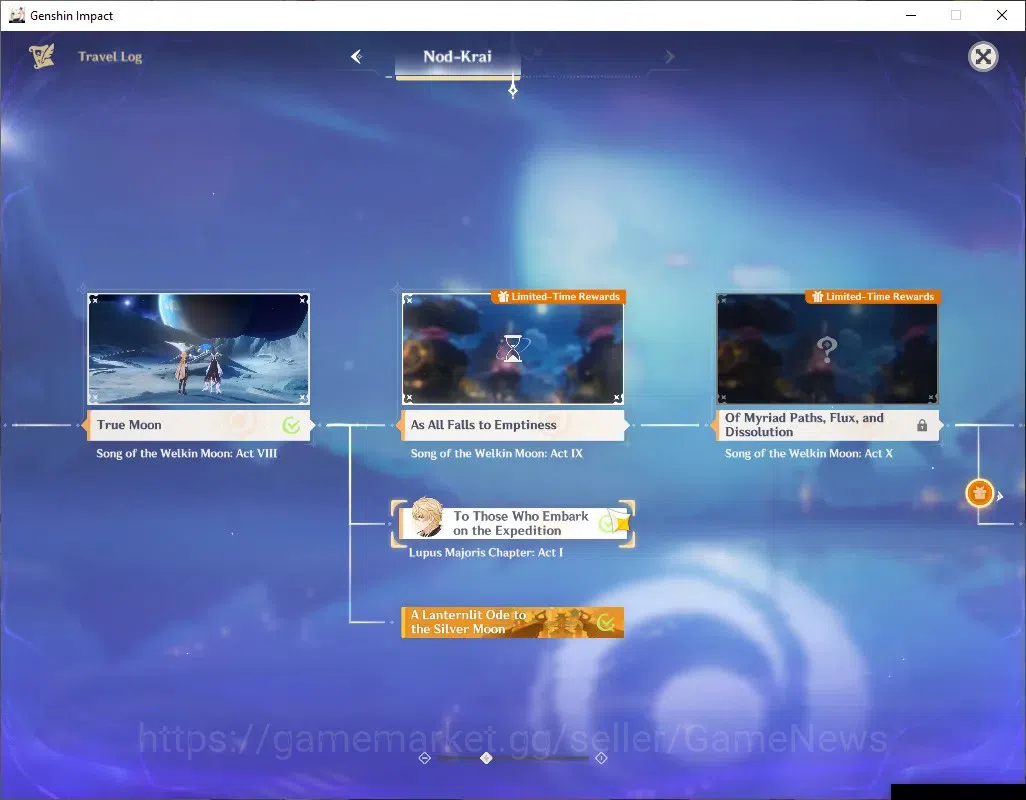The height and width of the screenshot is (800, 1026).
Task: Click the bottom timeline slider handle
Action: pyautogui.click(x=486, y=758)
